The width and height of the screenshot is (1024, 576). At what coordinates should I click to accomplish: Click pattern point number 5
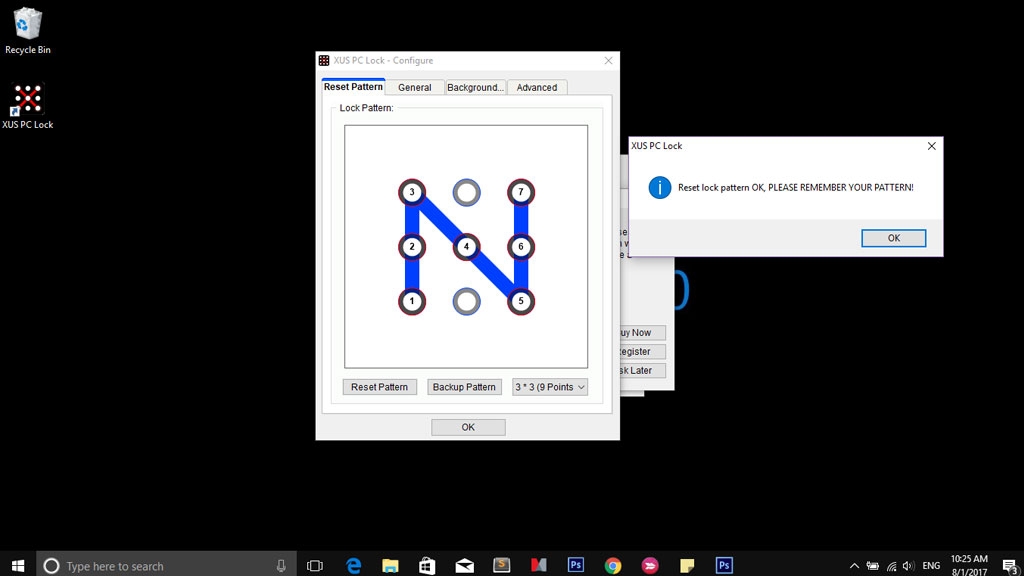(x=520, y=301)
